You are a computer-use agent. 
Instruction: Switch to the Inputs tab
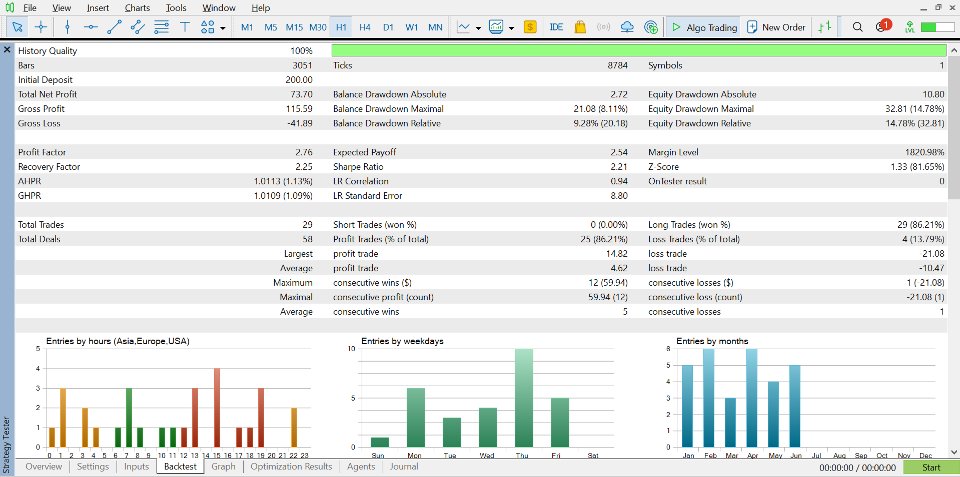pyautogui.click(x=137, y=467)
